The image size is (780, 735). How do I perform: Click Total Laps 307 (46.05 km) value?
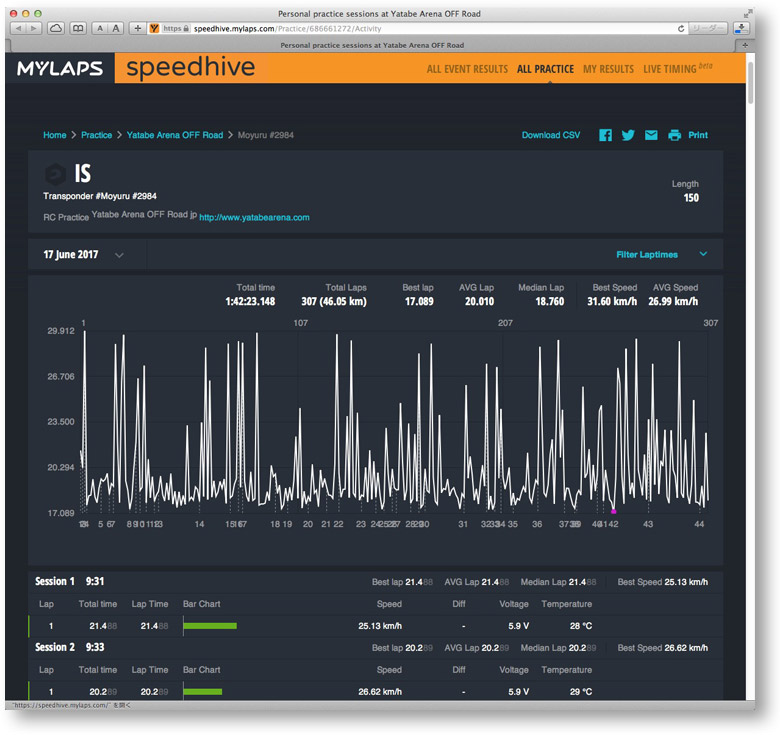click(334, 302)
